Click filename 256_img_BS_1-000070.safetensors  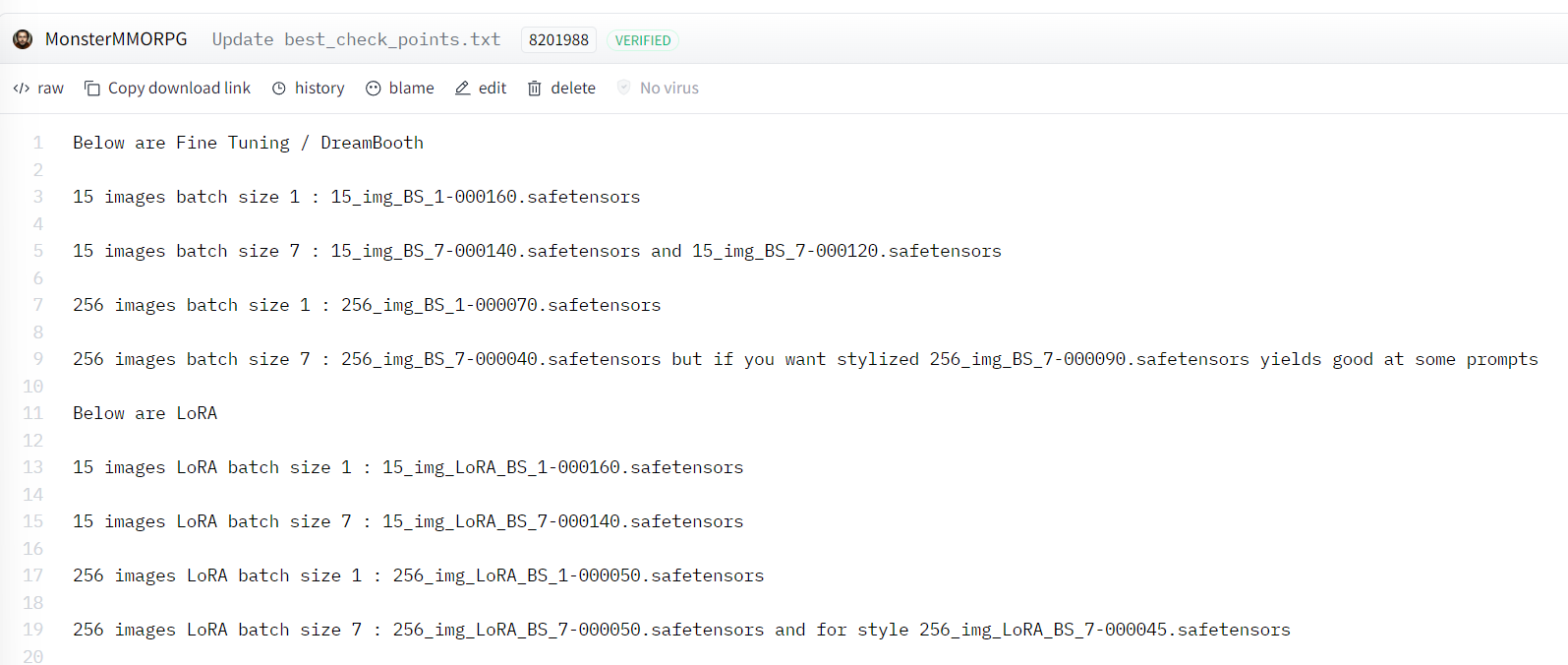coord(501,305)
